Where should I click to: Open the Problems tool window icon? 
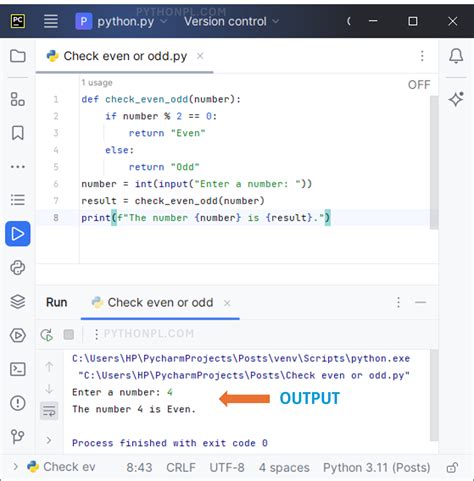pyautogui.click(x=18, y=403)
